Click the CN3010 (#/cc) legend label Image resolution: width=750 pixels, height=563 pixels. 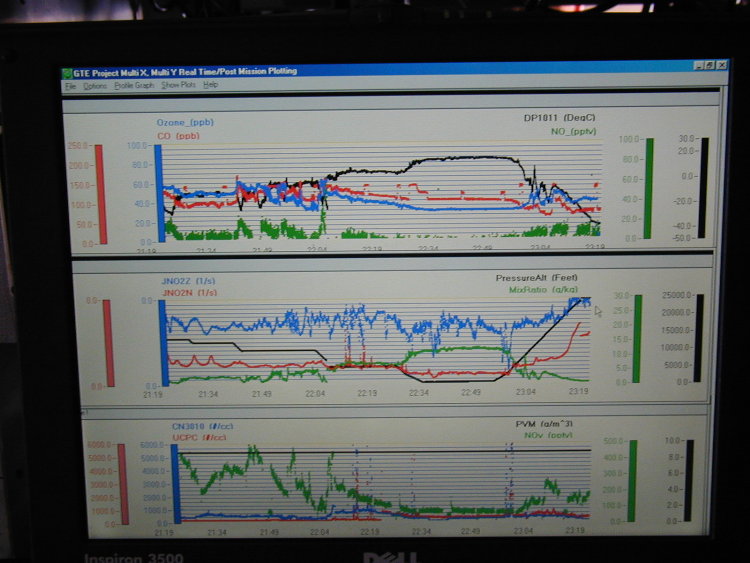(203, 426)
